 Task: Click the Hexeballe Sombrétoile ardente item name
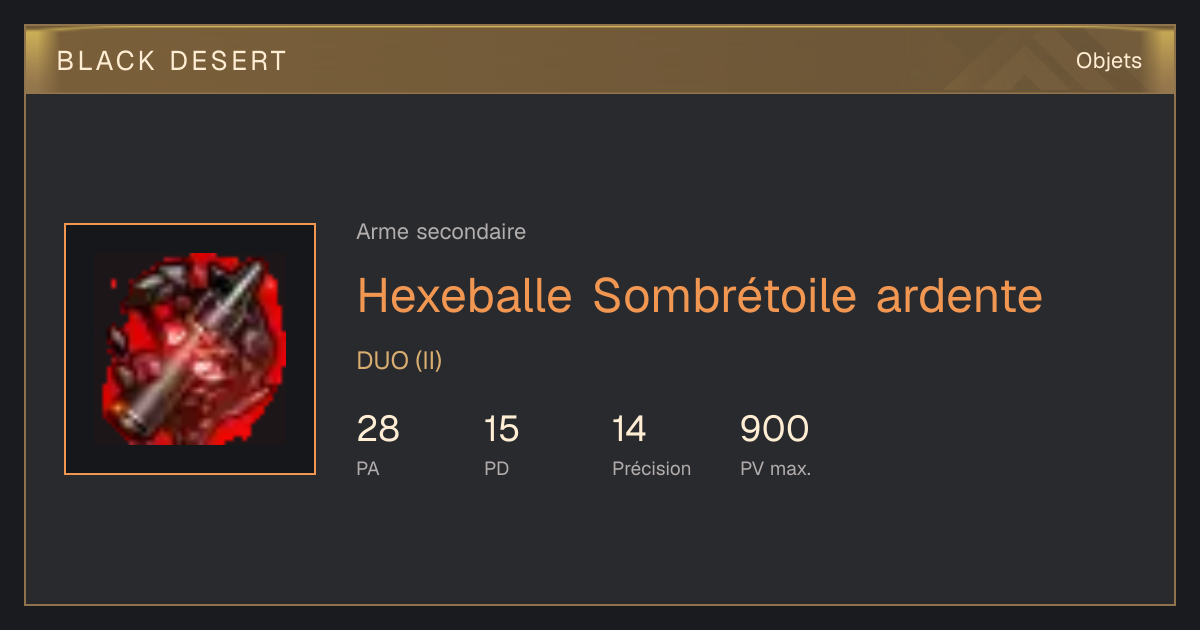click(x=700, y=295)
